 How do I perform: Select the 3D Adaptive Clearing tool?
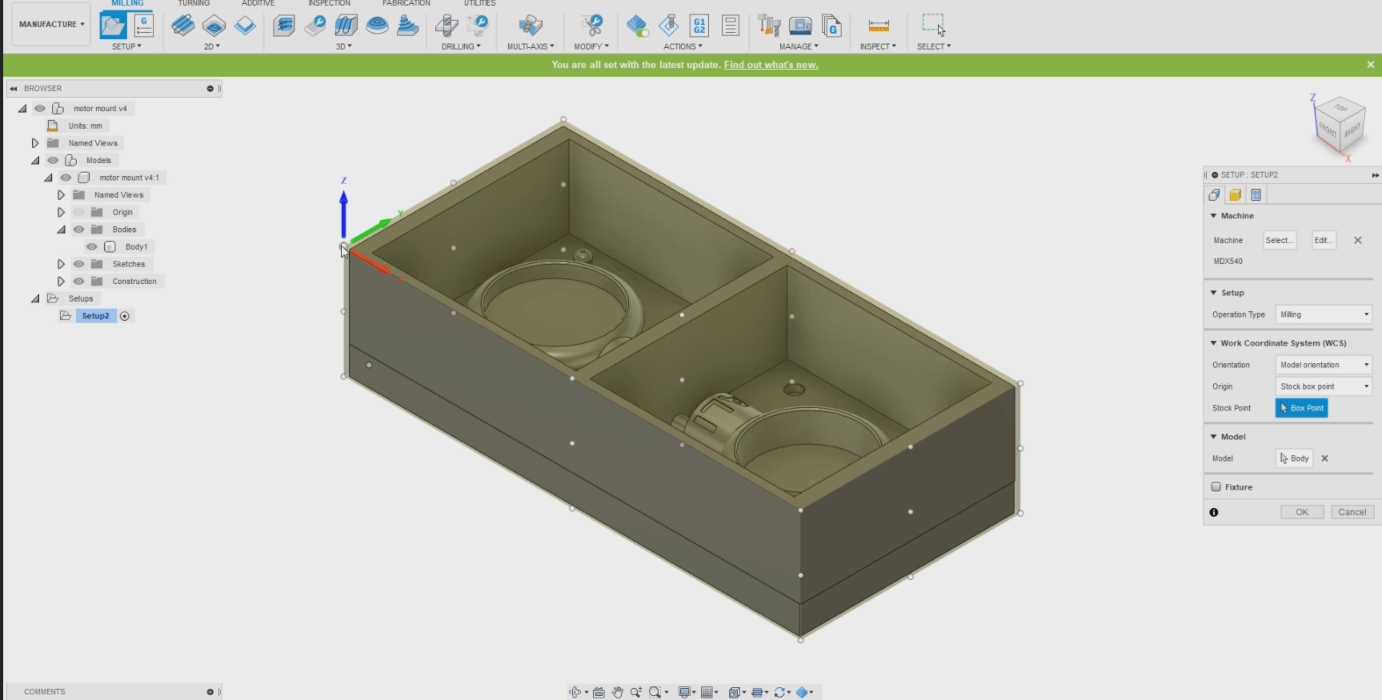pyautogui.click(x=284, y=26)
